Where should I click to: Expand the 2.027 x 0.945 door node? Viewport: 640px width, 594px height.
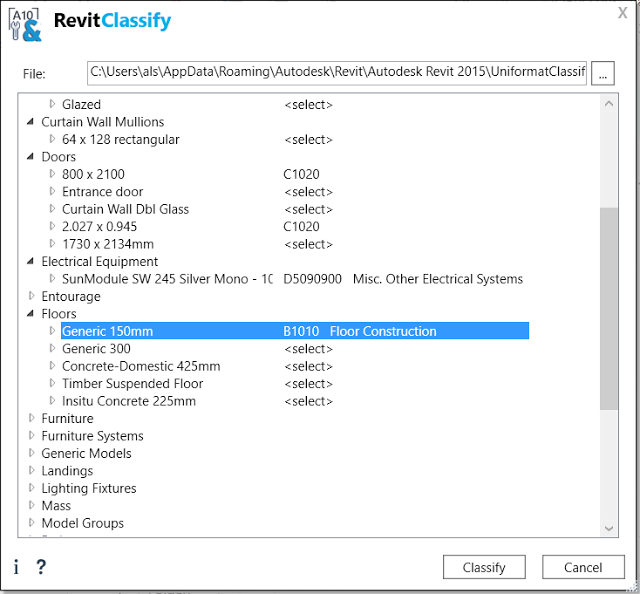coord(52,226)
